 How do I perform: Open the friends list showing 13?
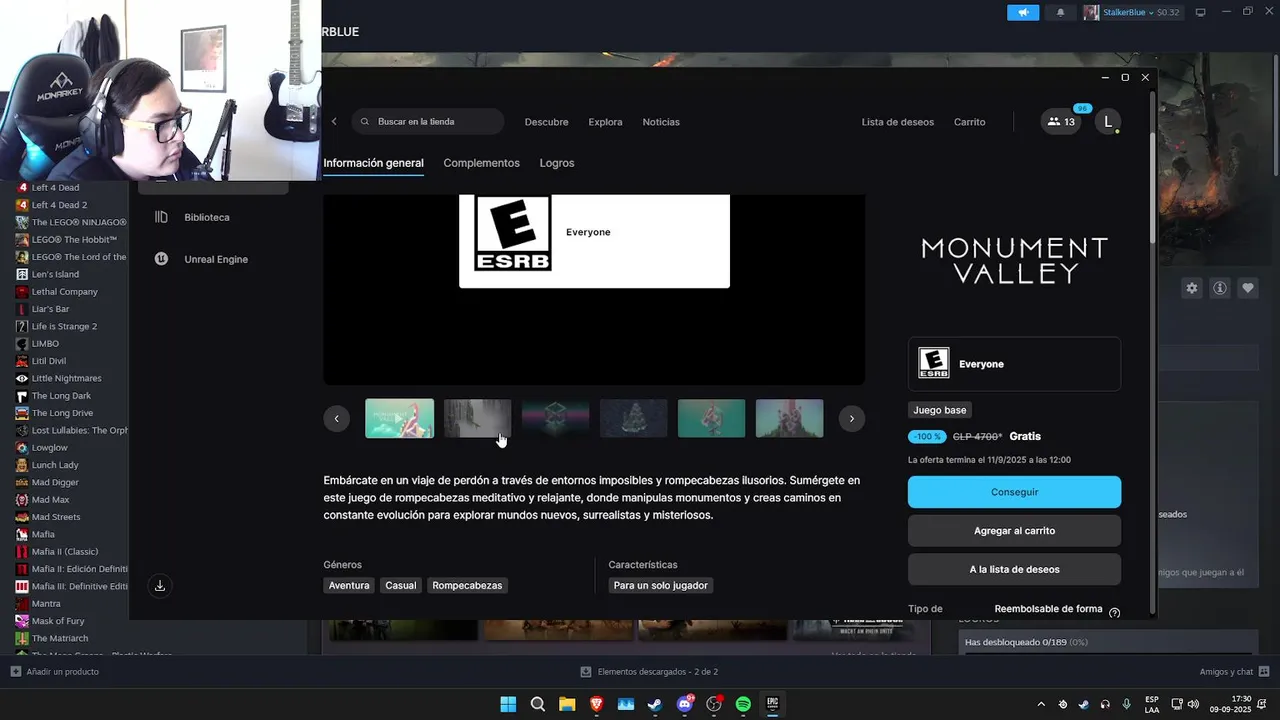pyautogui.click(x=1060, y=122)
